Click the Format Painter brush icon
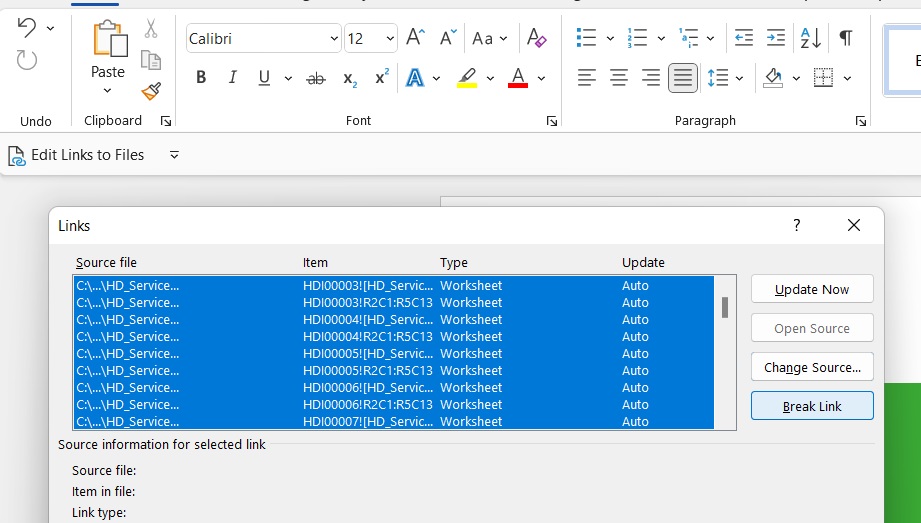921x523 pixels. coord(151,92)
